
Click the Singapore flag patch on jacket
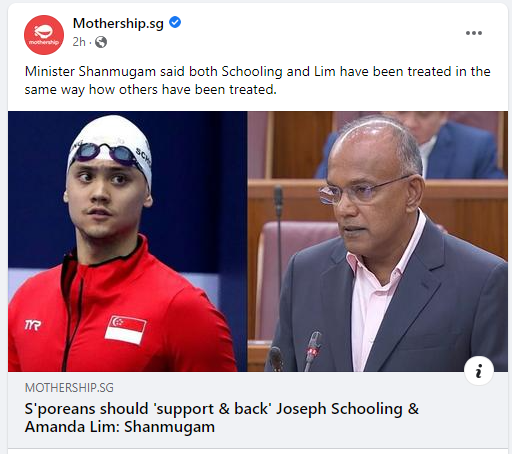pyautogui.click(x=126, y=330)
